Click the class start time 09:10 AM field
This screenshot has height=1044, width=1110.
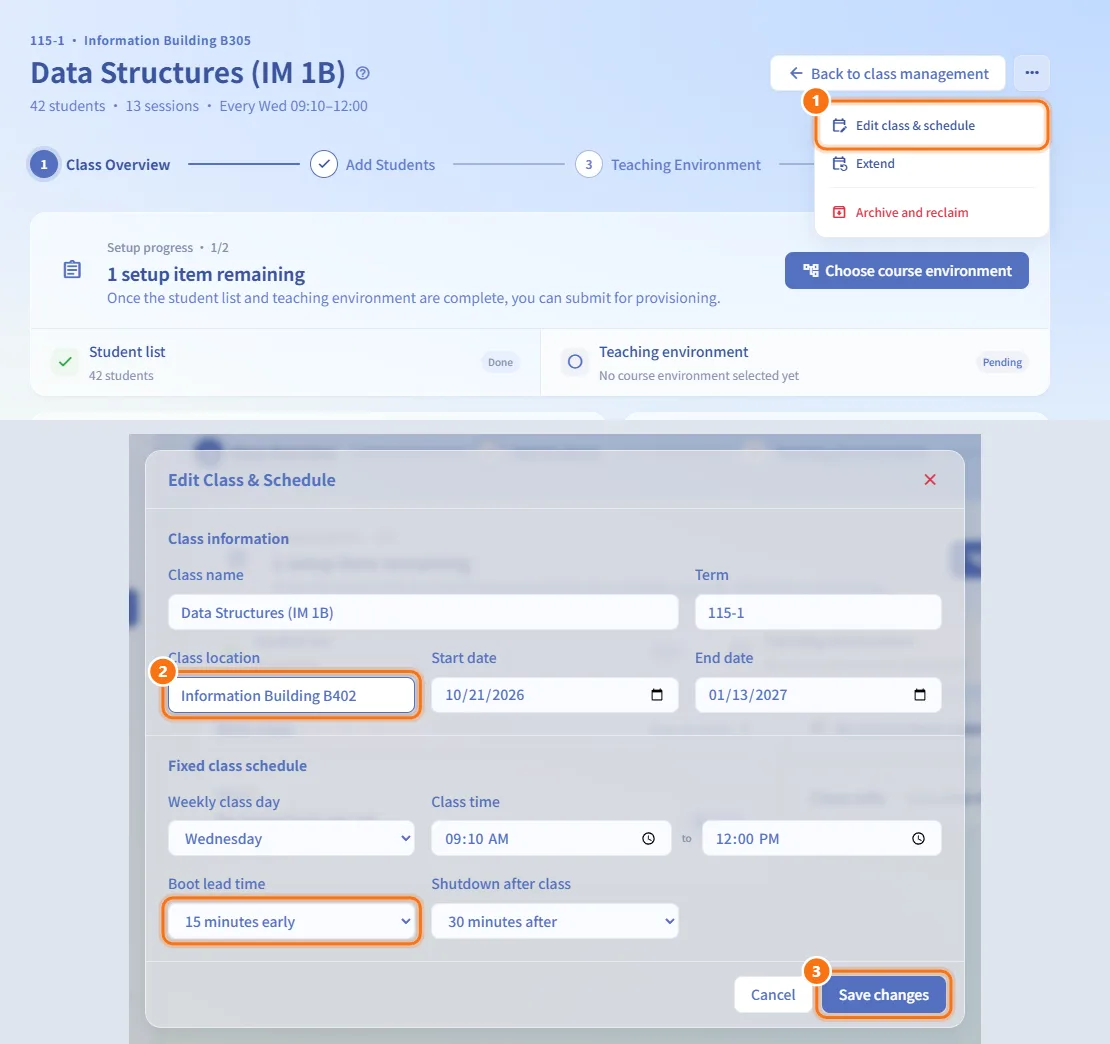point(551,839)
